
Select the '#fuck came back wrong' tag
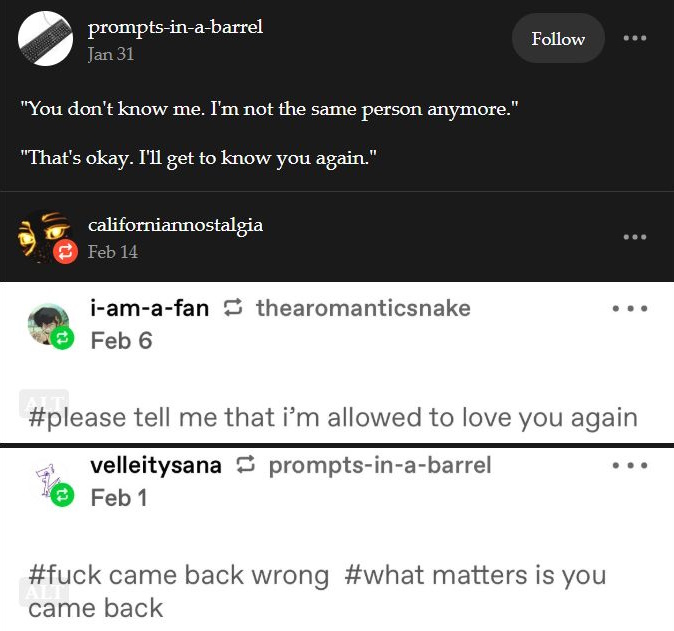click(179, 575)
